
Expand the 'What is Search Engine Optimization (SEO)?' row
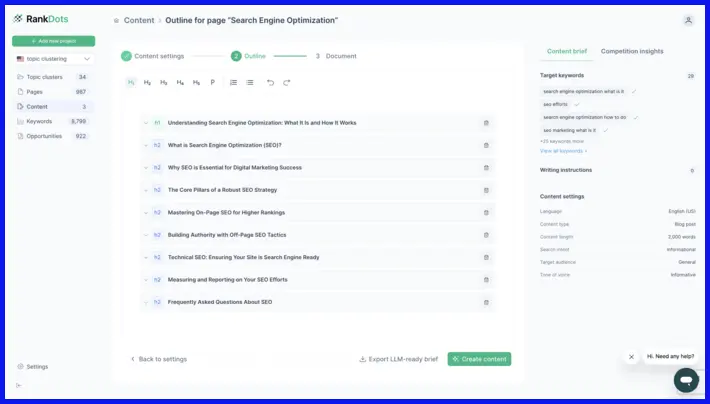click(x=146, y=145)
